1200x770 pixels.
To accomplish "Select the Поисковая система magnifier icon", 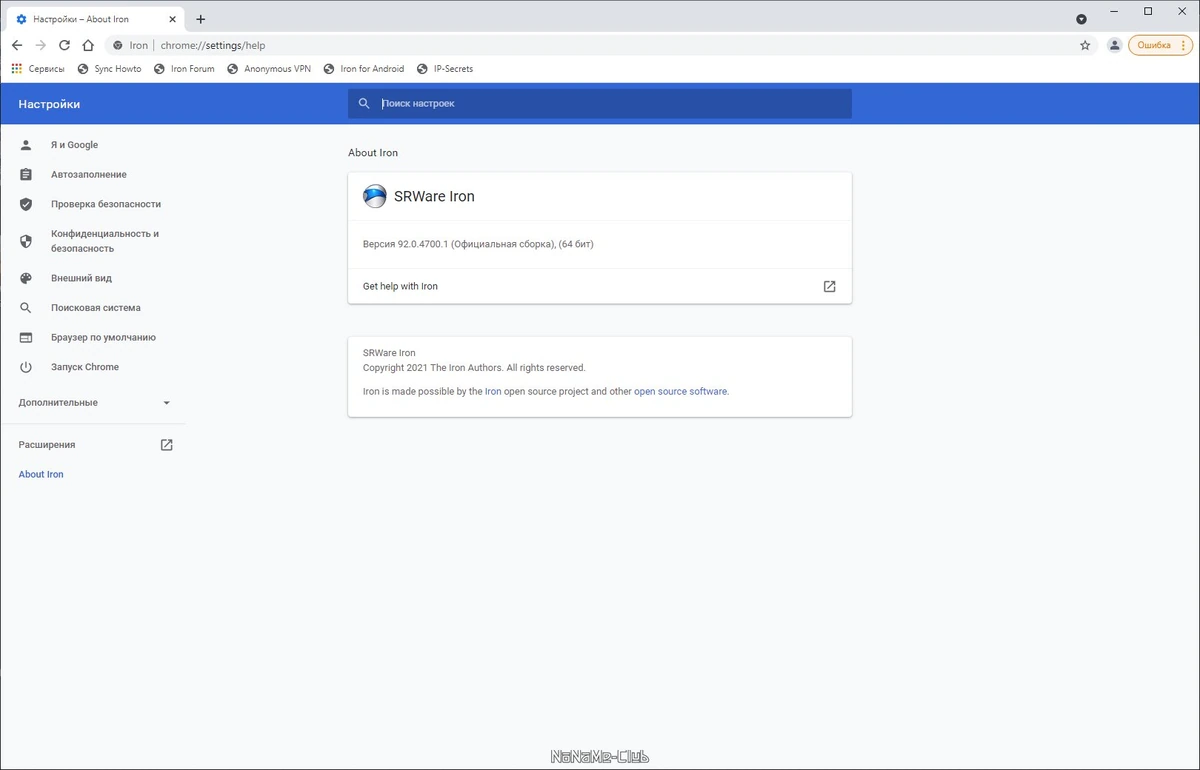I will pyautogui.click(x=26, y=308).
